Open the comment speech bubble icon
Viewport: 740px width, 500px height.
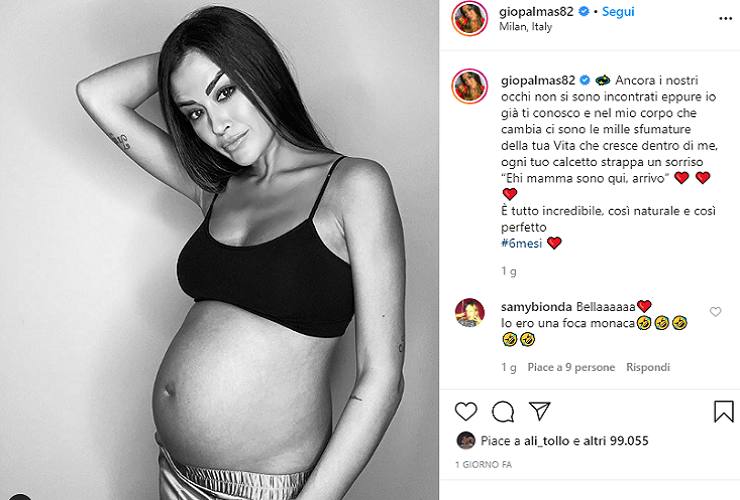(x=503, y=411)
